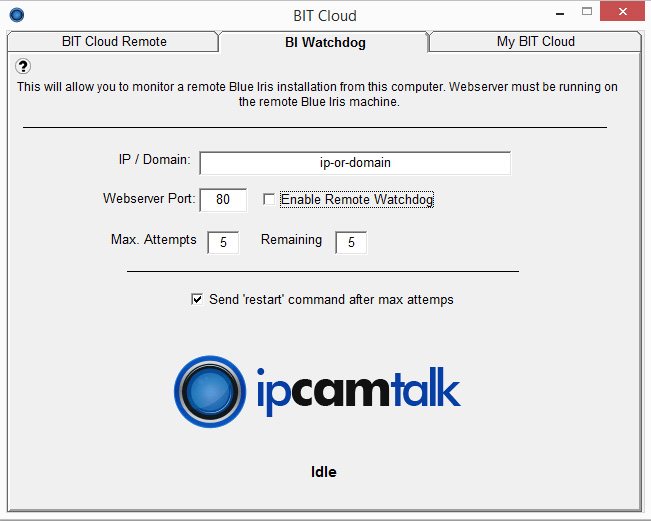651x521 pixels.
Task: Close the BIT Cloud window
Action: click(624, 13)
